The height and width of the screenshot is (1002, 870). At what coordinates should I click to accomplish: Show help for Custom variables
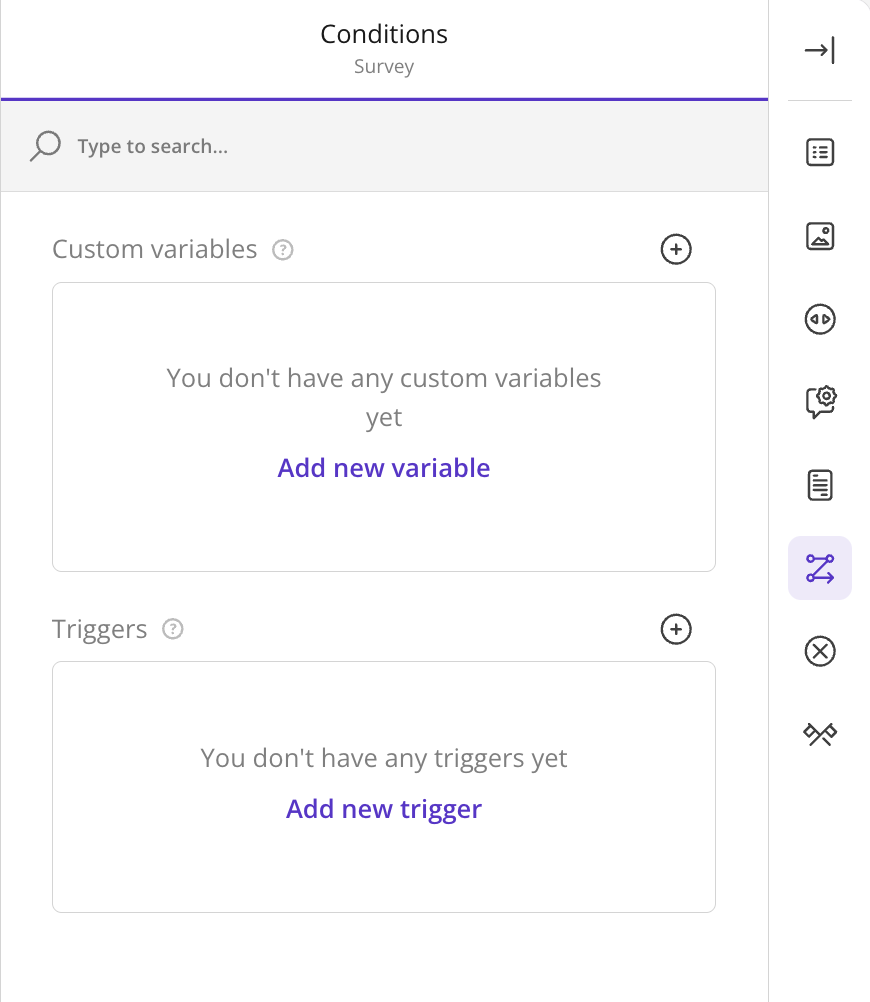point(283,250)
